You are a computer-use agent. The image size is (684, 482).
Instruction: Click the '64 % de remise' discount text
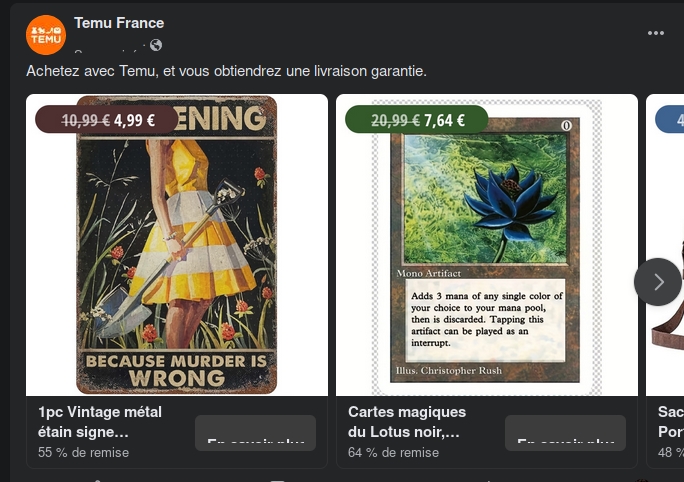point(393,452)
